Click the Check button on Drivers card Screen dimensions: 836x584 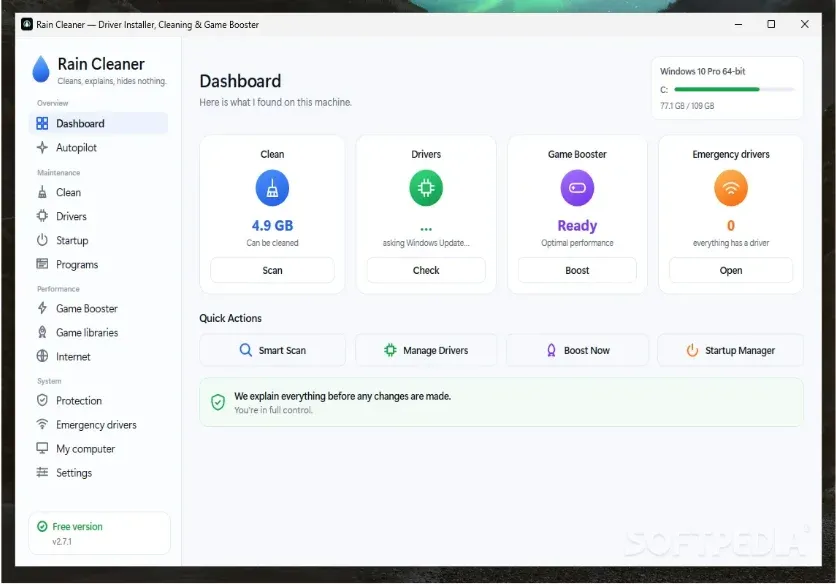[426, 270]
